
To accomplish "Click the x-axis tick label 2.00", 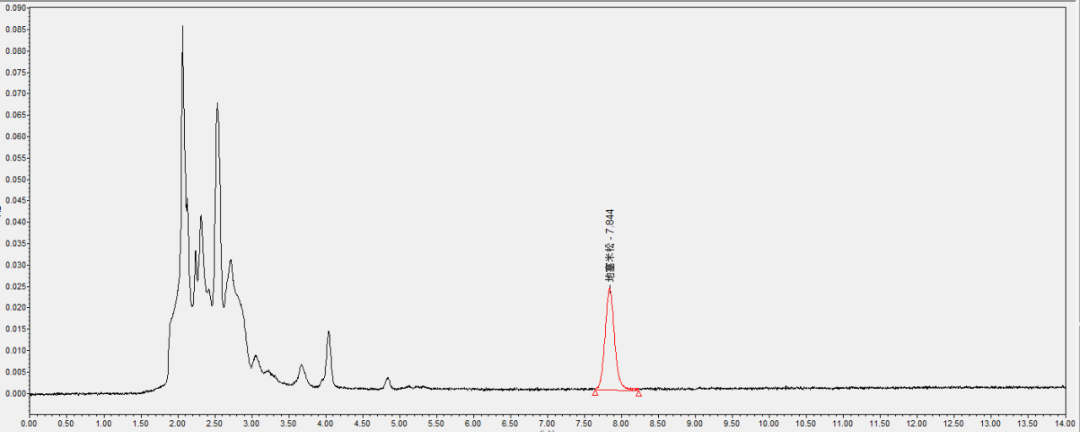I will point(178,422).
